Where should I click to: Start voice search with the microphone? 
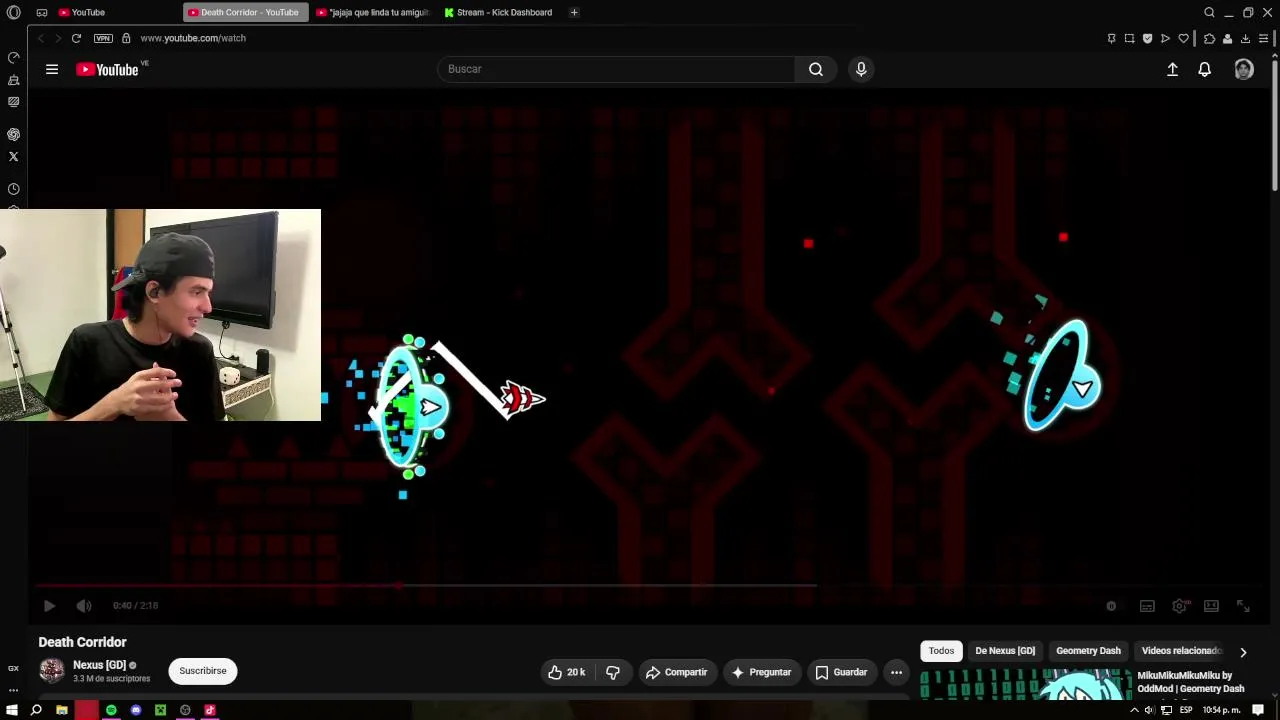click(861, 69)
